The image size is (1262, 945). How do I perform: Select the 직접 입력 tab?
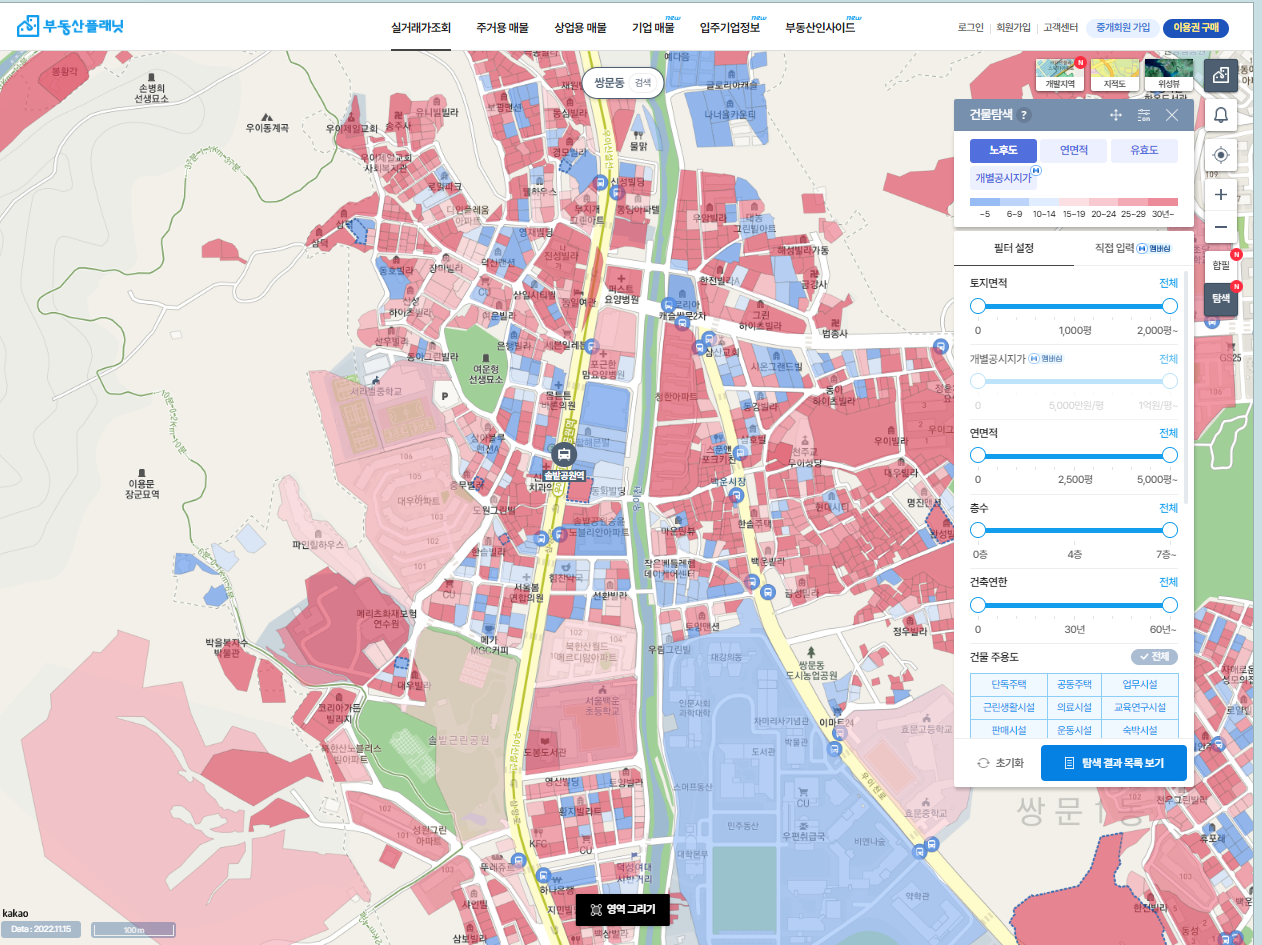coord(1132,248)
